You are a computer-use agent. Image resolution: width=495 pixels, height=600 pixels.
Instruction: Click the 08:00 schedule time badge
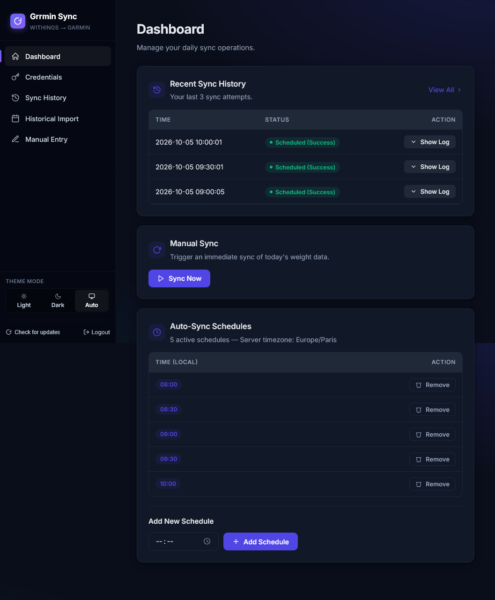(x=169, y=385)
